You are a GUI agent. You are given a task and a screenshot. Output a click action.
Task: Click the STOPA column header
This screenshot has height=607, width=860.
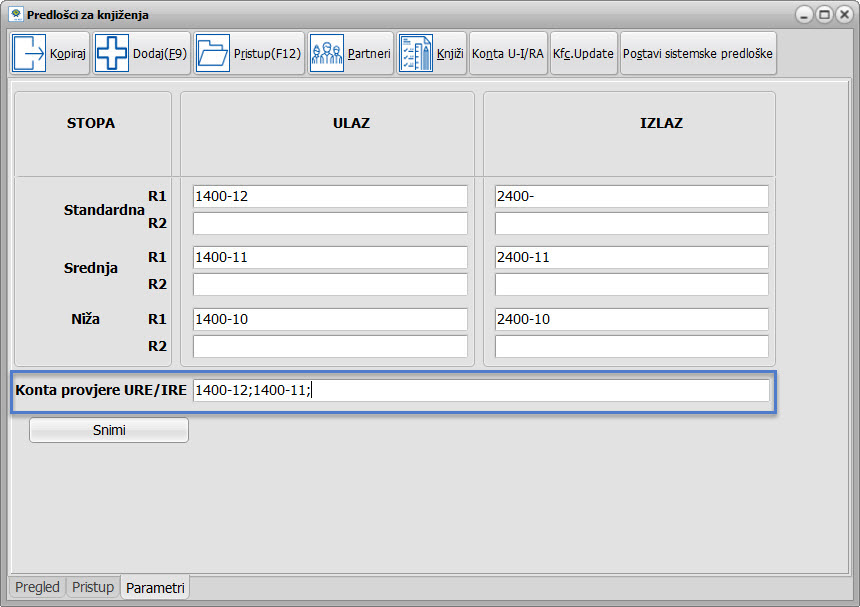[91, 123]
